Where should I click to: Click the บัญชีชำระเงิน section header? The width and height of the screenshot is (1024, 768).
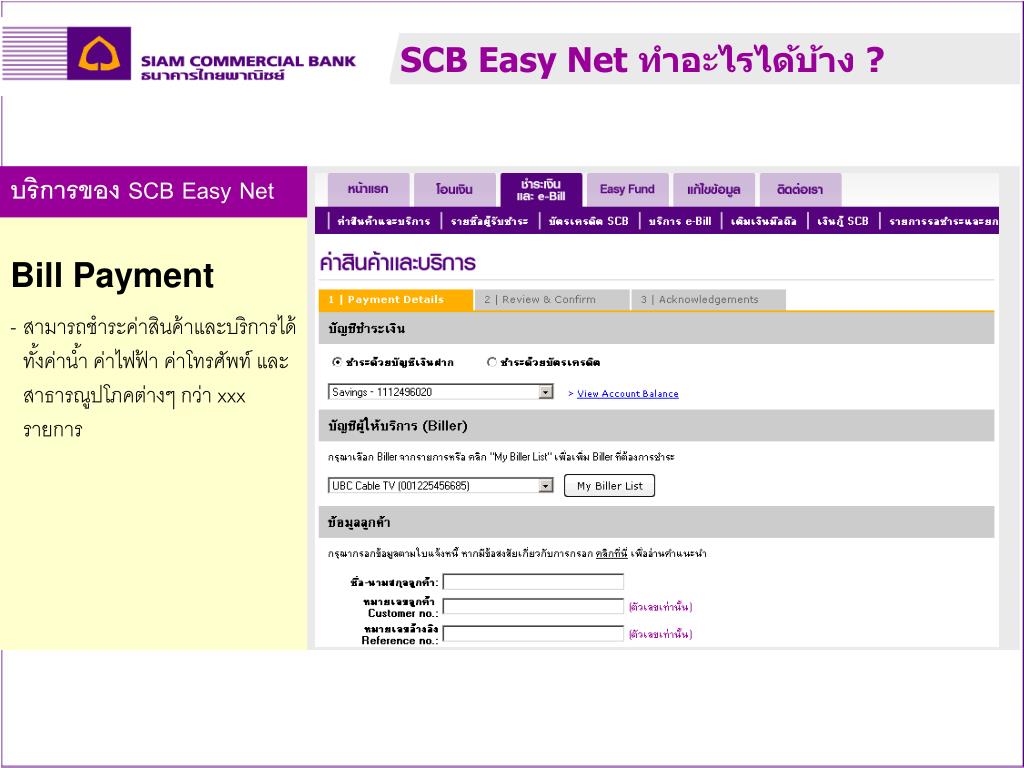[656, 328]
